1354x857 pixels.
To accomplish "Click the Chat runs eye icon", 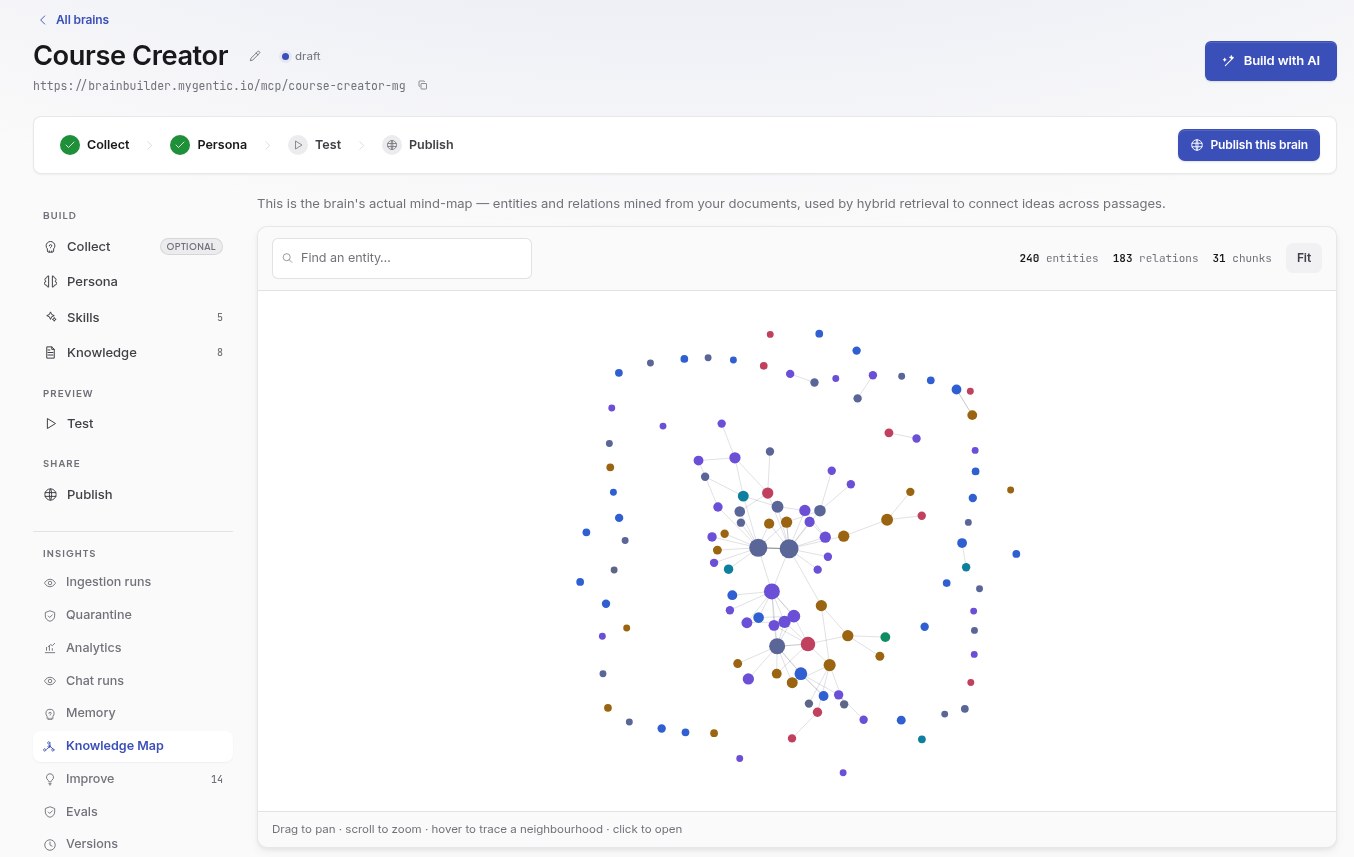I will tap(50, 681).
